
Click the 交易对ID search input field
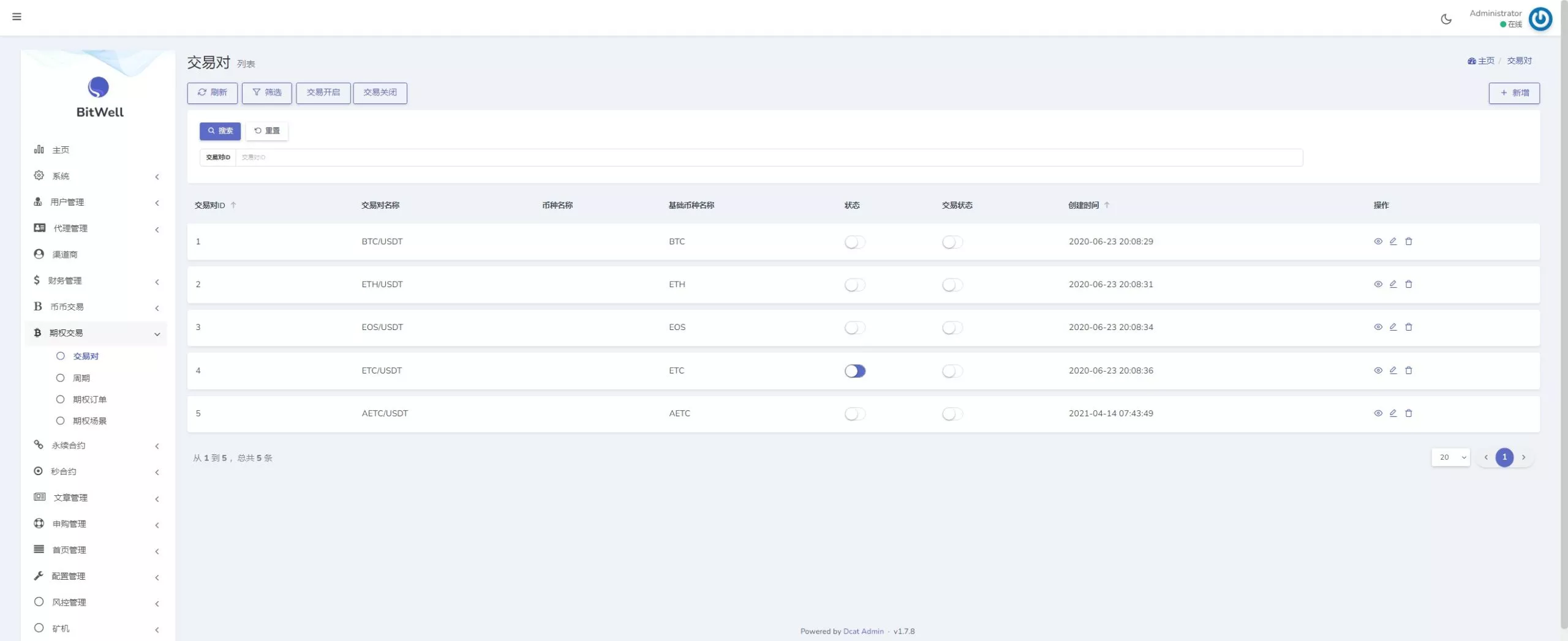pyautogui.click(x=768, y=157)
